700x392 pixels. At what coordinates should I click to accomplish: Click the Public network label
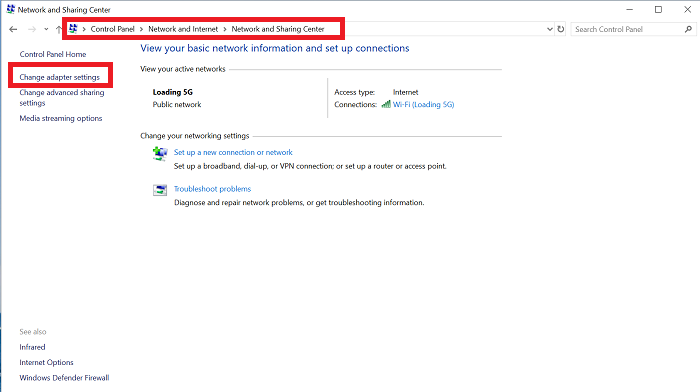177,104
